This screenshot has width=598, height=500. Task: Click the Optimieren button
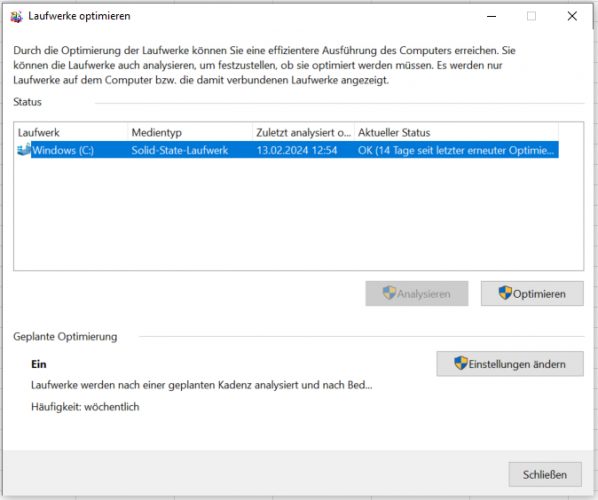click(x=532, y=293)
